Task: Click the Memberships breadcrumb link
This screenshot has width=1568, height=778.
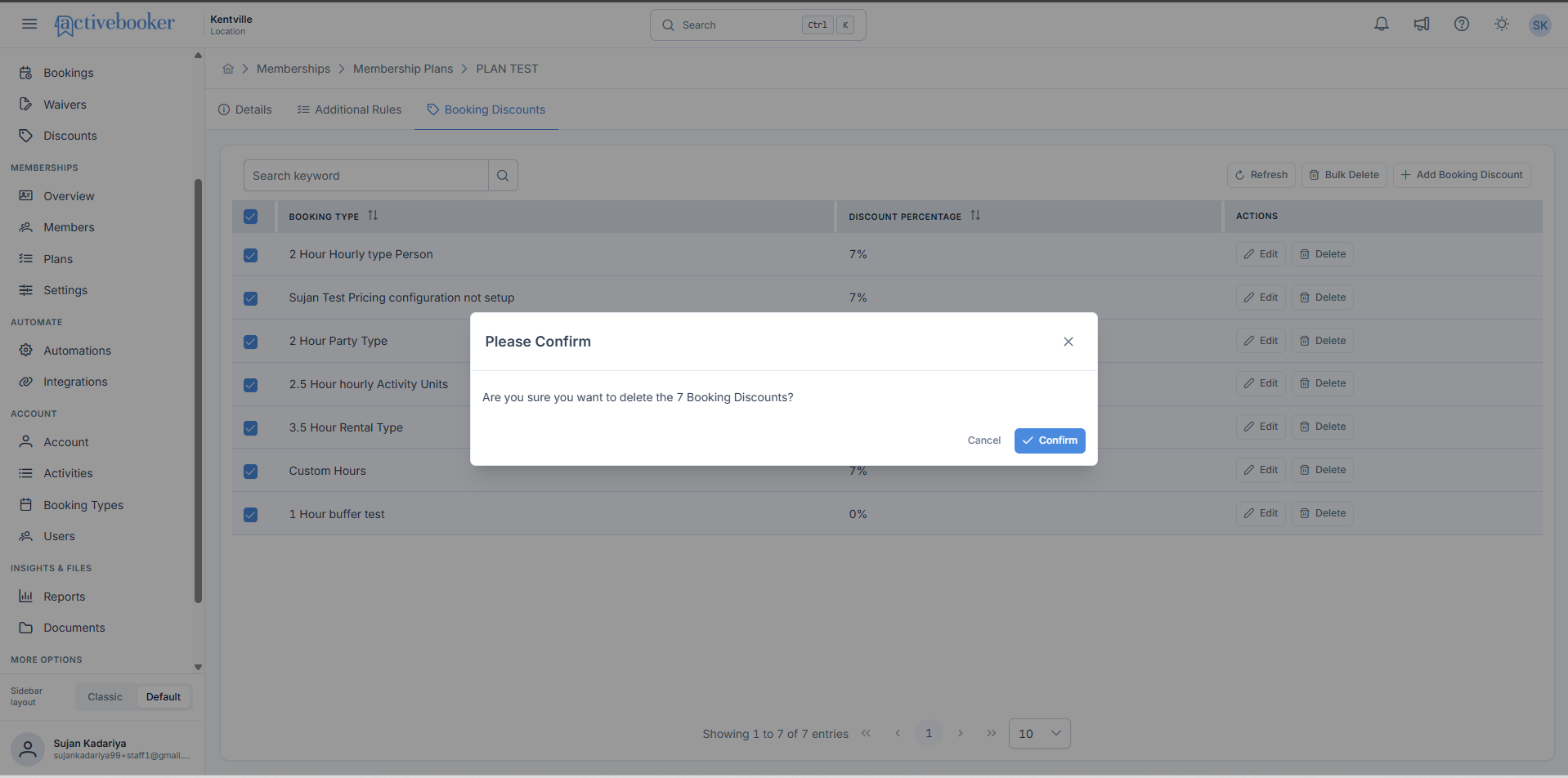Action: [x=293, y=69]
